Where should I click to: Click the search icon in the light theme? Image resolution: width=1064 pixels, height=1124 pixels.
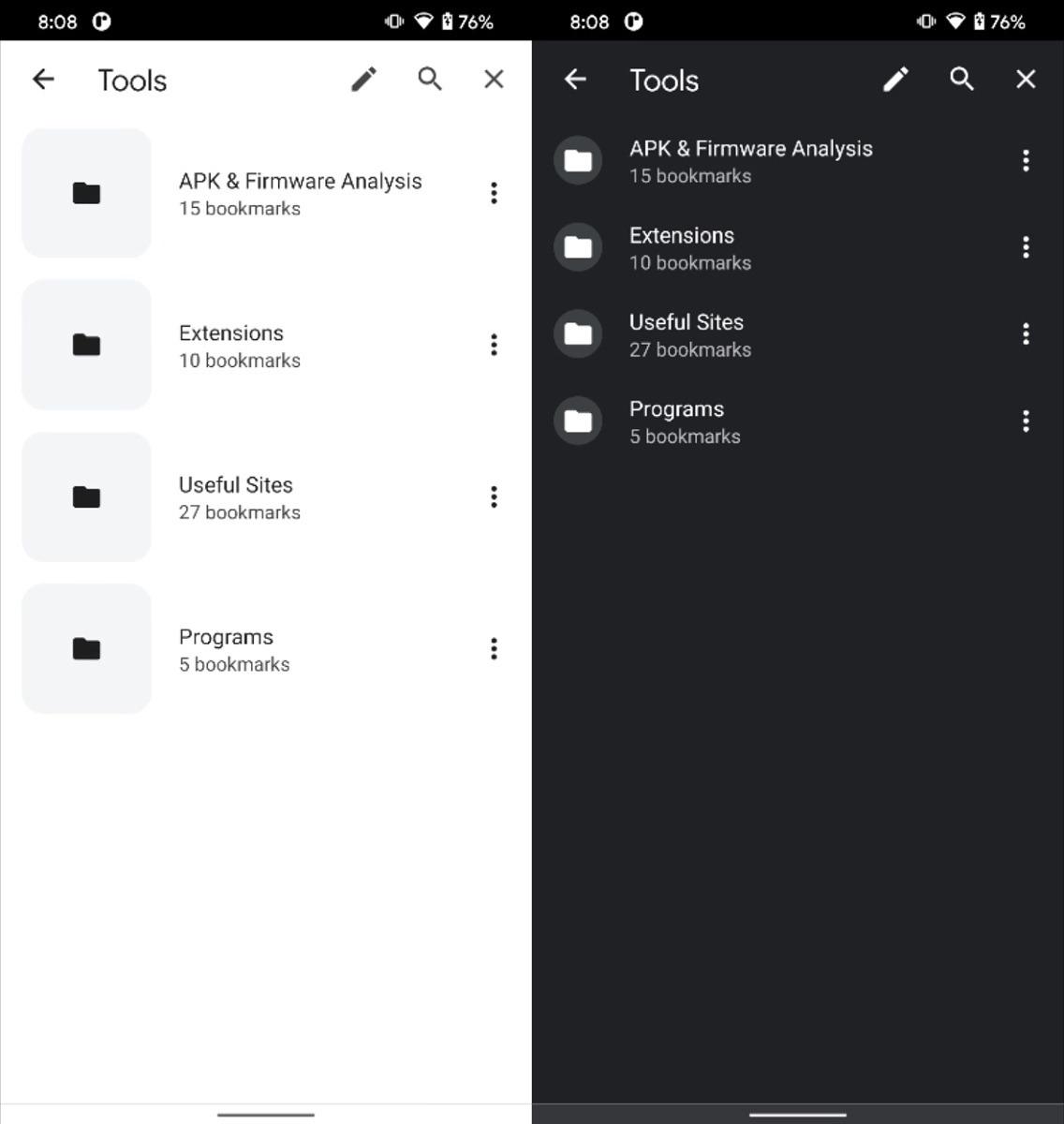[430, 79]
